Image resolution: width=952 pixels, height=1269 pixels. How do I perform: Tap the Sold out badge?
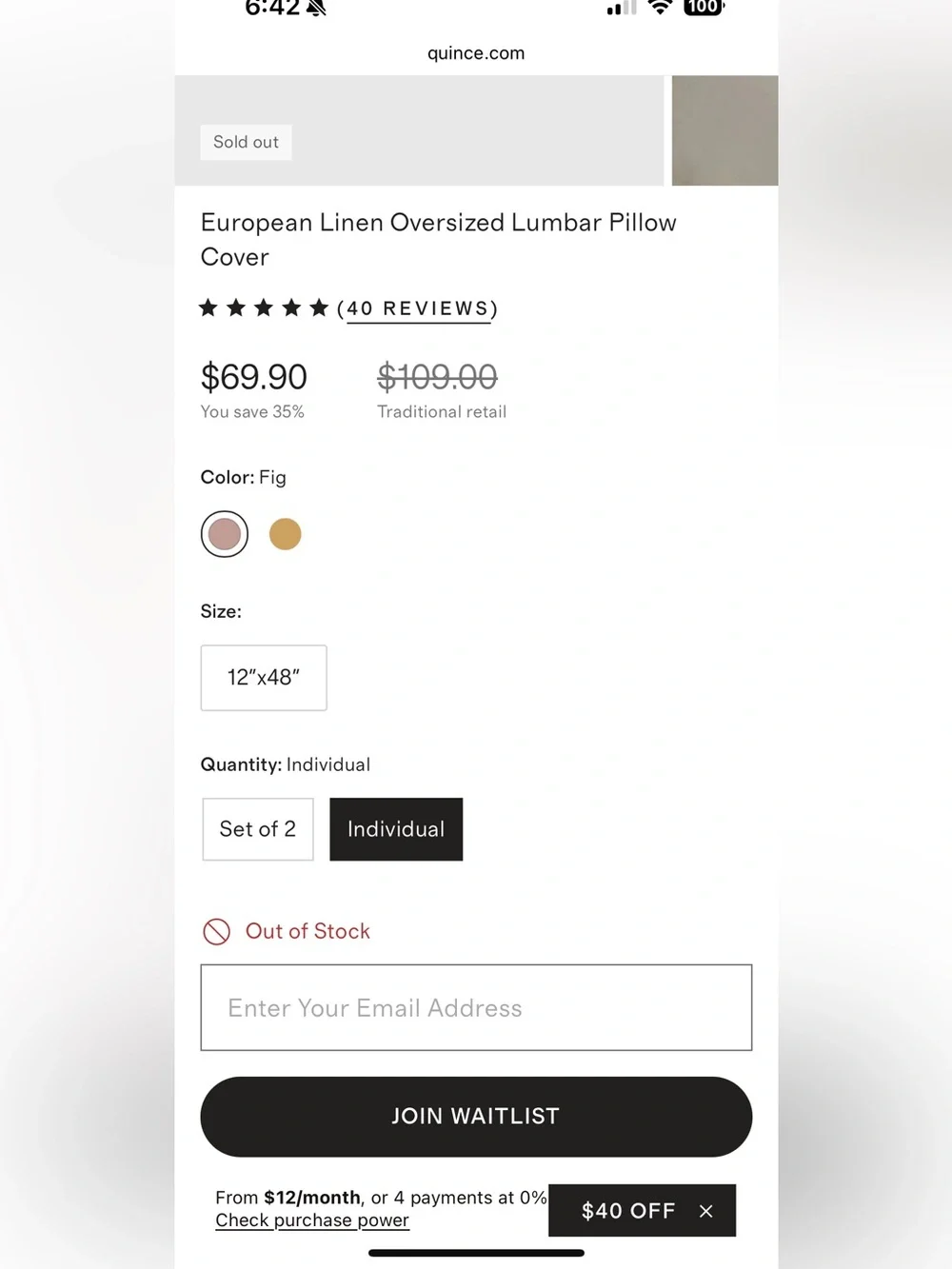click(x=246, y=142)
